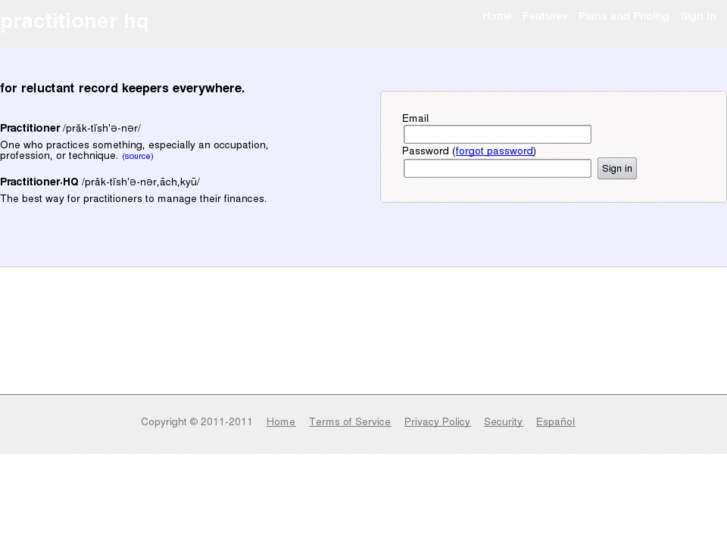Click the bold 'Practitioner' definition term
This screenshot has height=545, width=727.
[x=30, y=128]
